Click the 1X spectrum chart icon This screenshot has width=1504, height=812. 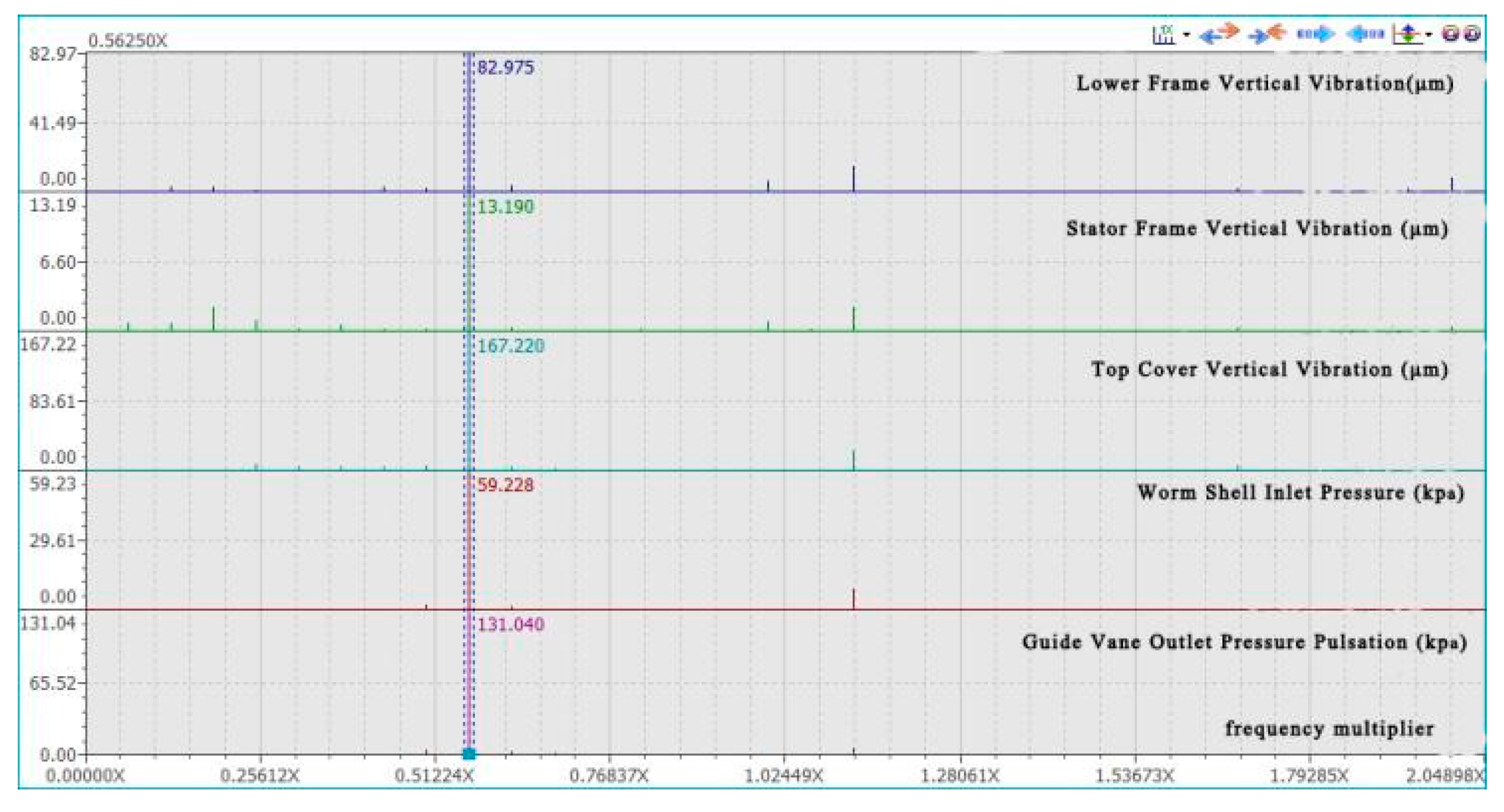(1163, 35)
